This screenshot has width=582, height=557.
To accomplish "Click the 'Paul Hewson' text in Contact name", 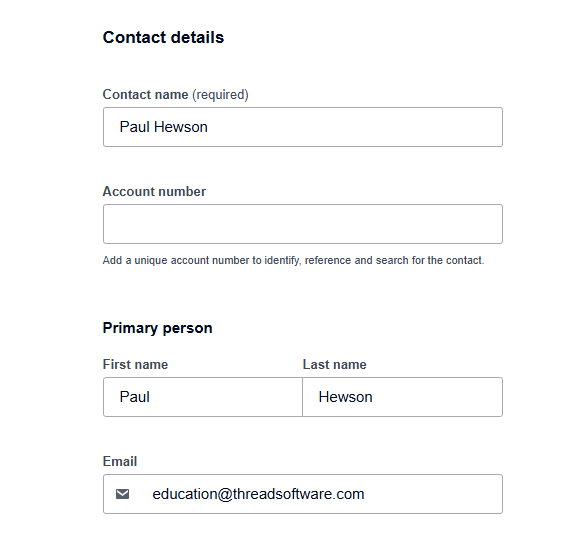I will coord(163,127).
